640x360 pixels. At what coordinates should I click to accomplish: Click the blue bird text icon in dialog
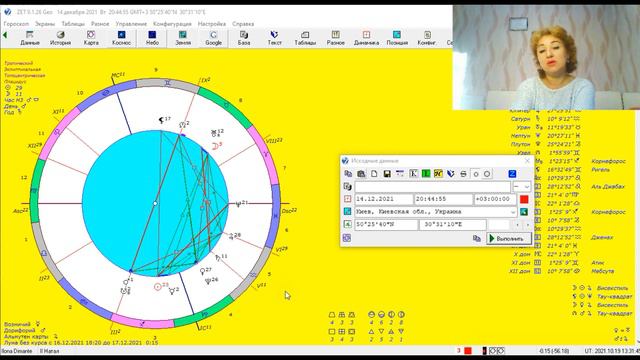[x=451, y=174]
